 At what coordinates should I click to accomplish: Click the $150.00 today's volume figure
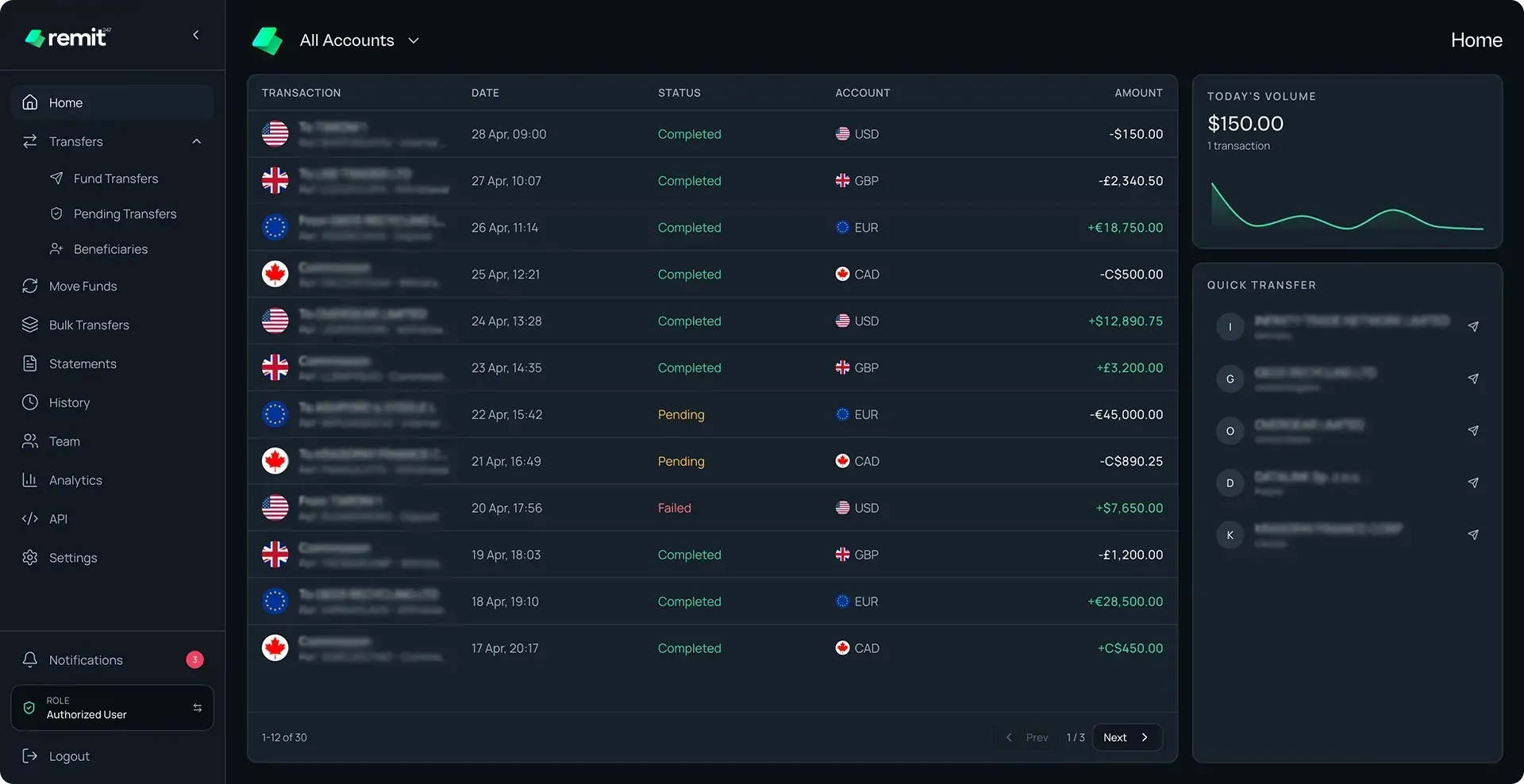(1245, 123)
